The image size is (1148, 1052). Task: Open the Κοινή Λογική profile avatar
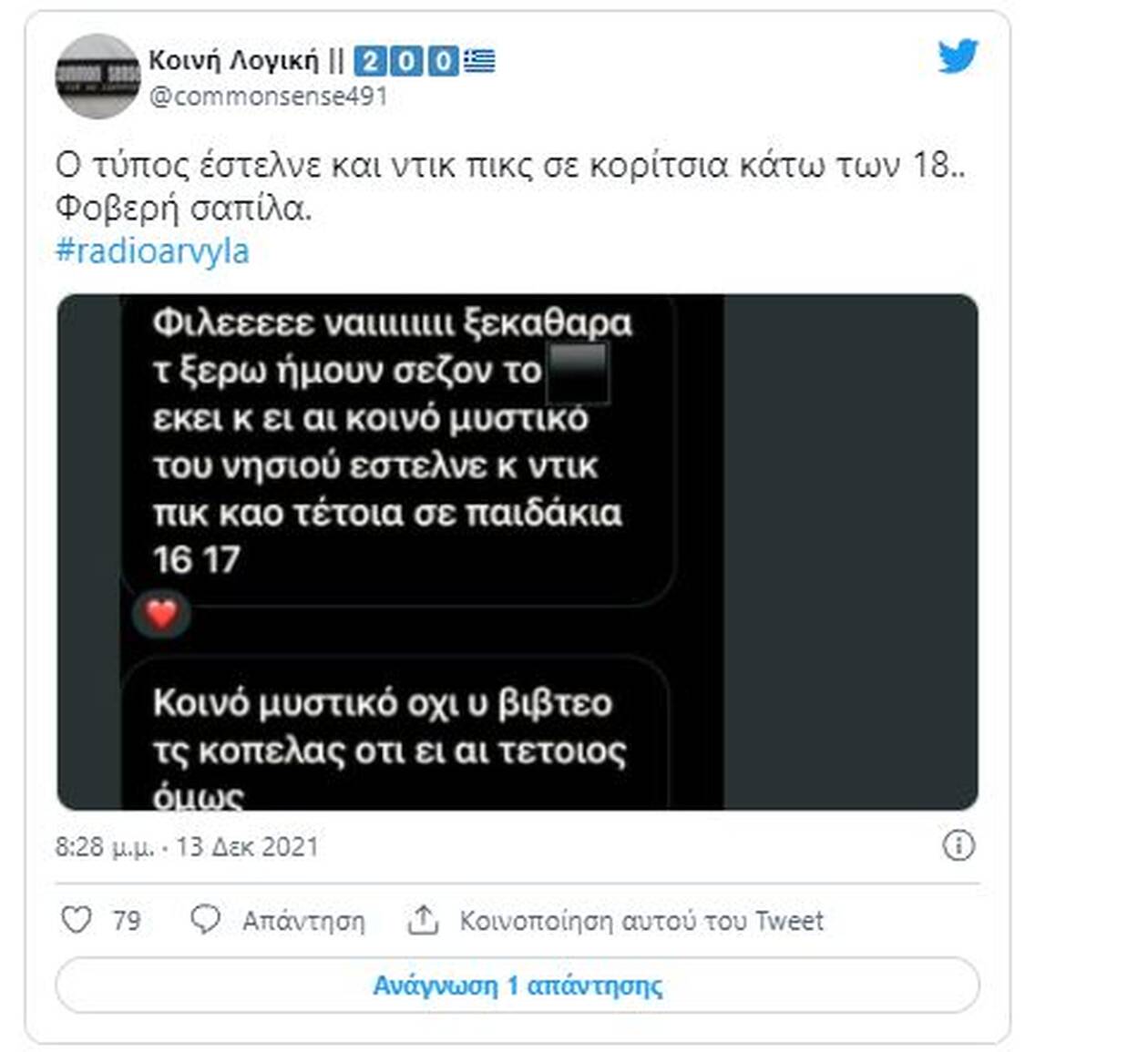click(98, 77)
